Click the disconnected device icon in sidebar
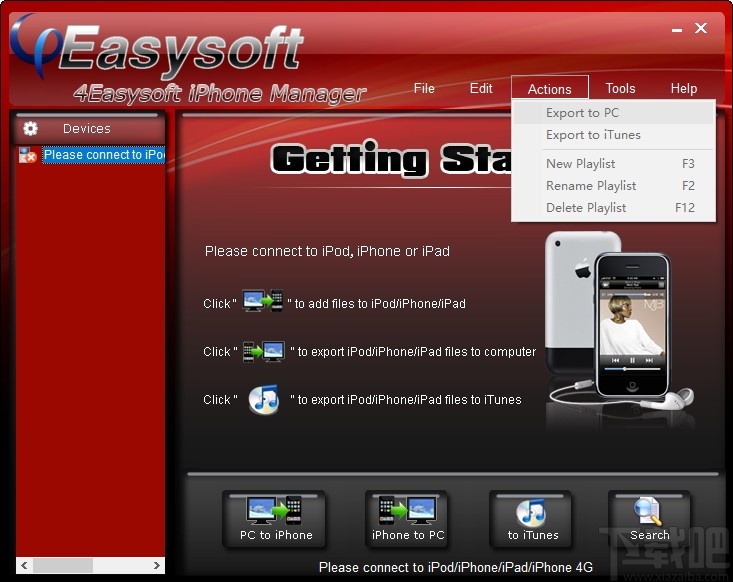733x582 pixels. point(27,155)
